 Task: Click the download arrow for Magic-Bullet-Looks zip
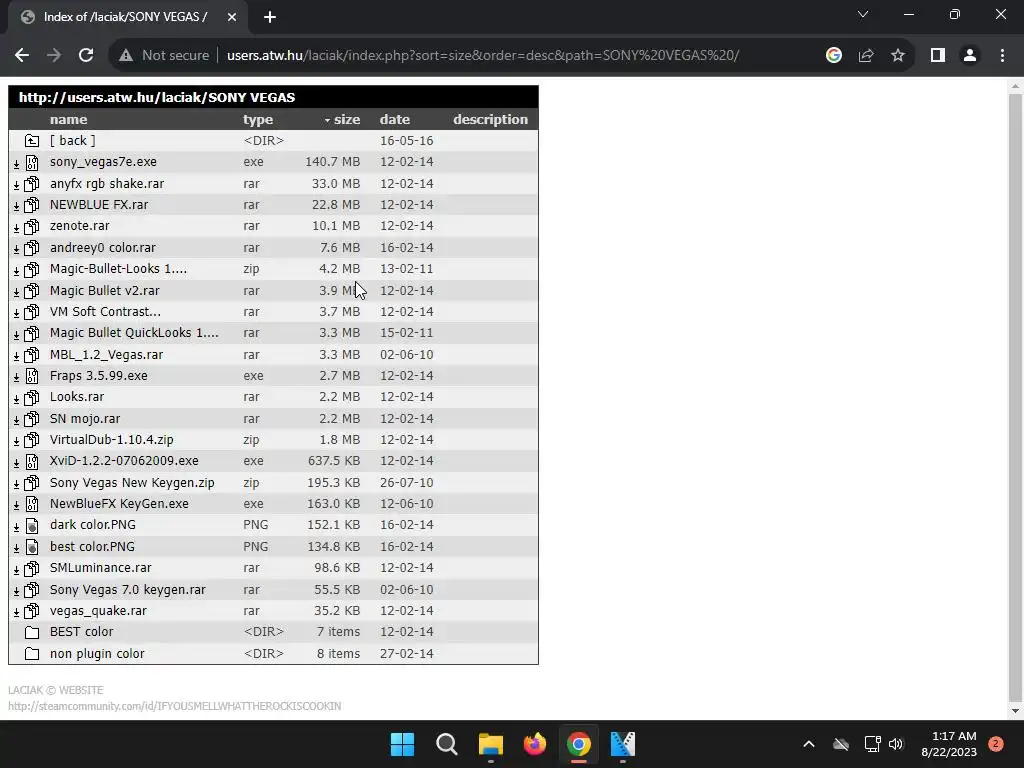pyautogui.click(x=16, y=270)
